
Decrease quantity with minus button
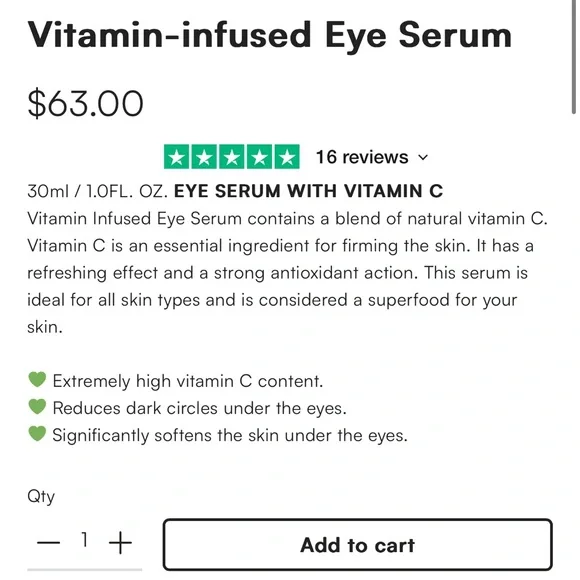click(x=48, y=543)
